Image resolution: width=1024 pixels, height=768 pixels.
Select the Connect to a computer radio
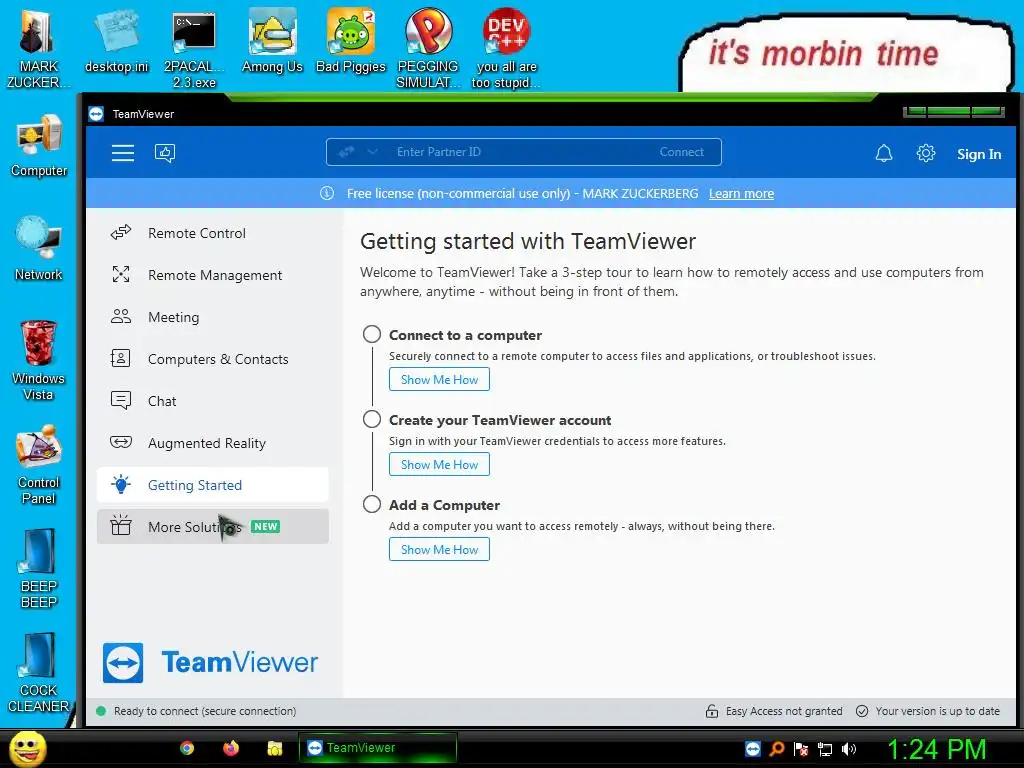(372, 334)
